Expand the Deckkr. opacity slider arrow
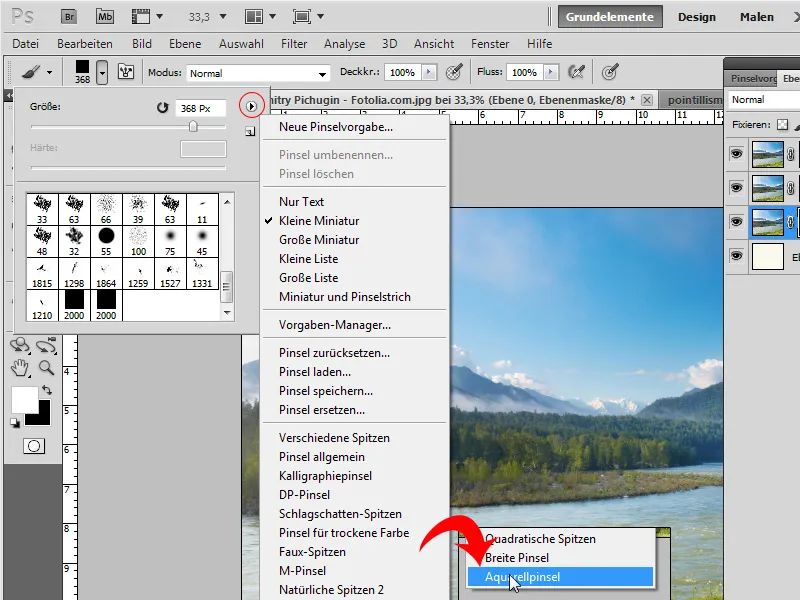Viewport: 800px width, 600px height. coord(429,72)
